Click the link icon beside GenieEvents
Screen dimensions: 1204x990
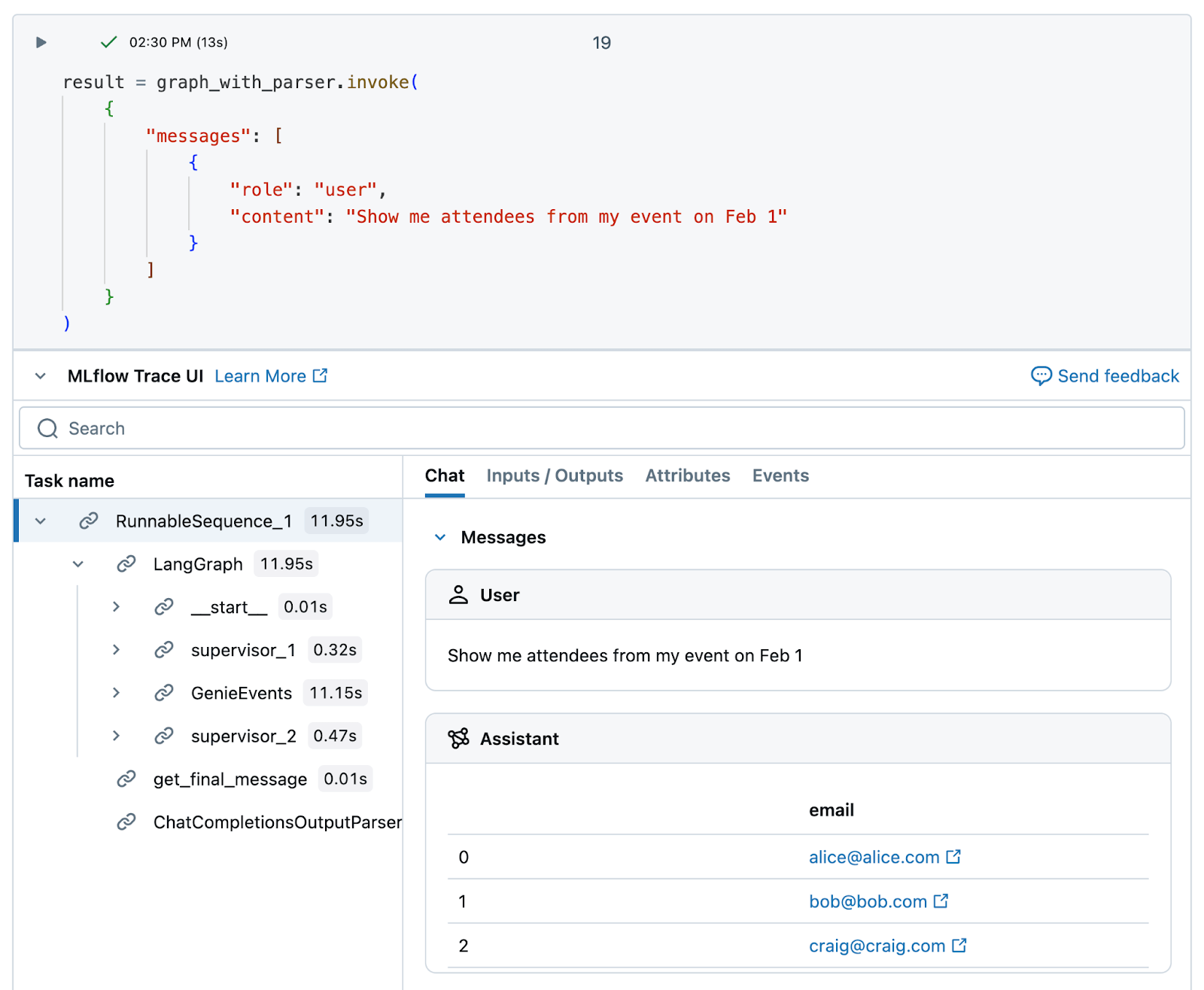point(164,693)
